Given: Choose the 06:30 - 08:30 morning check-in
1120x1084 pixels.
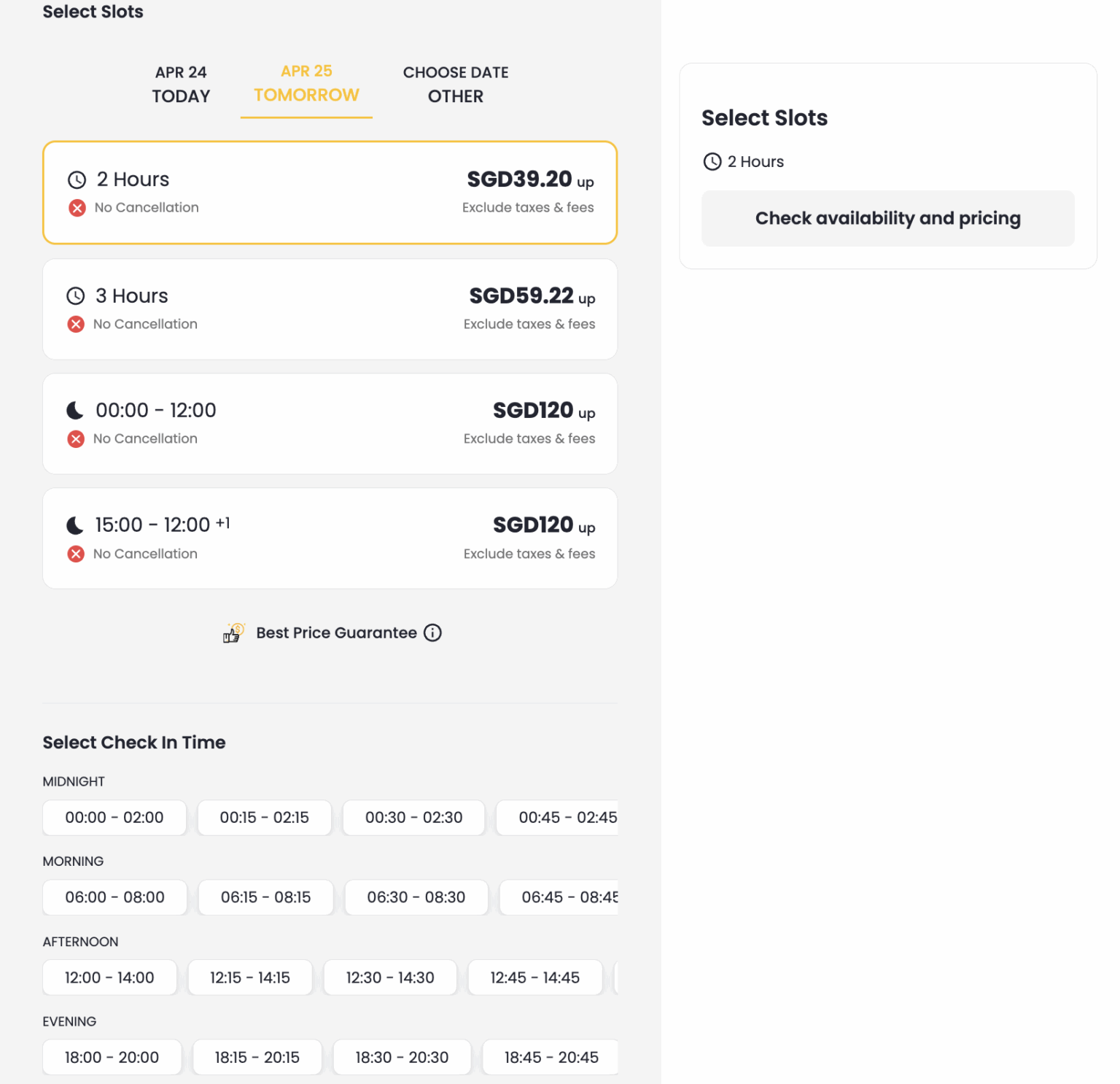Looking at the screenshot, I should [416, 897].
